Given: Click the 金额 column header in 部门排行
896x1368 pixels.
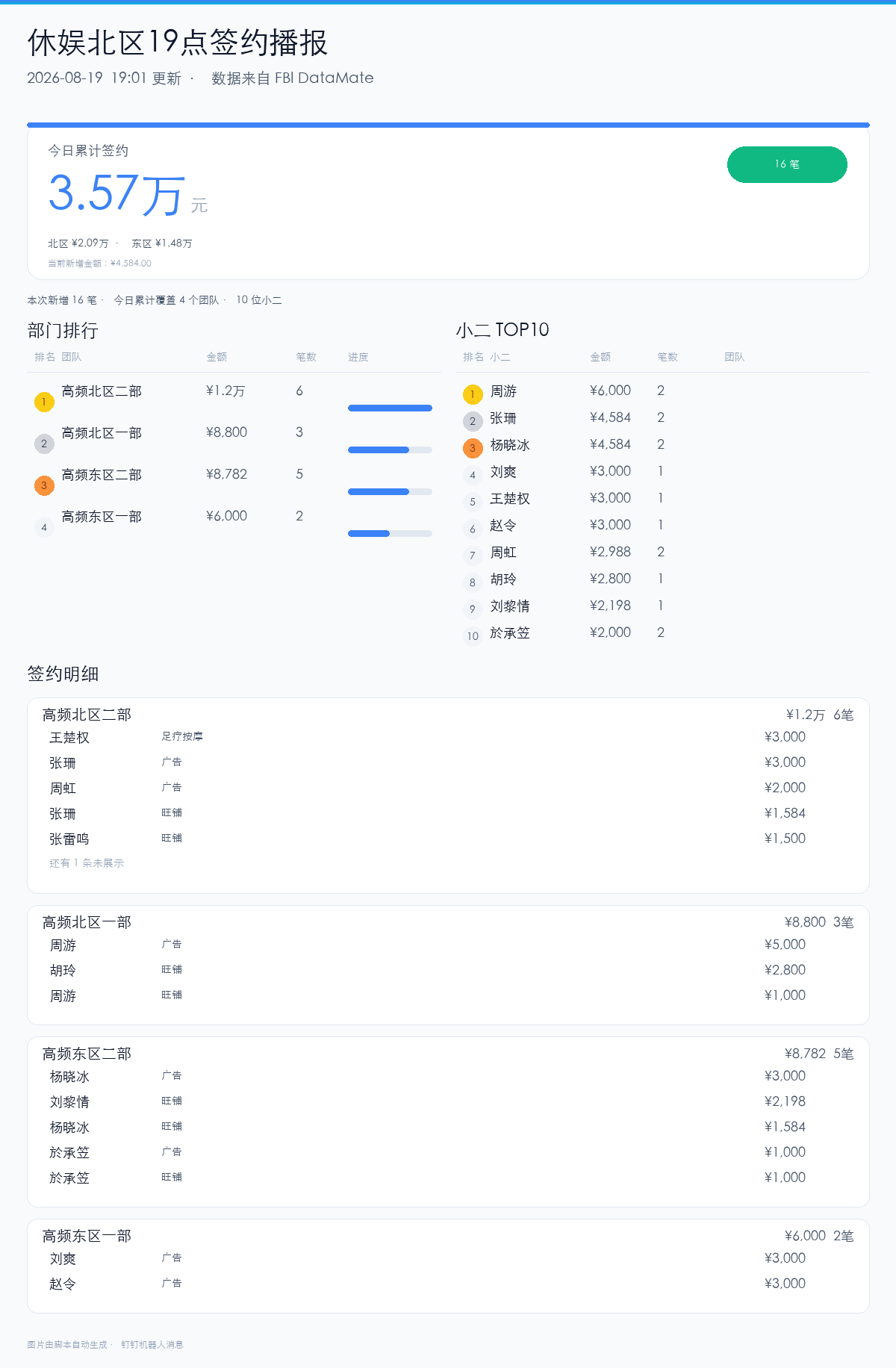Looking at the screenshot, I should (x=217, y=357).
